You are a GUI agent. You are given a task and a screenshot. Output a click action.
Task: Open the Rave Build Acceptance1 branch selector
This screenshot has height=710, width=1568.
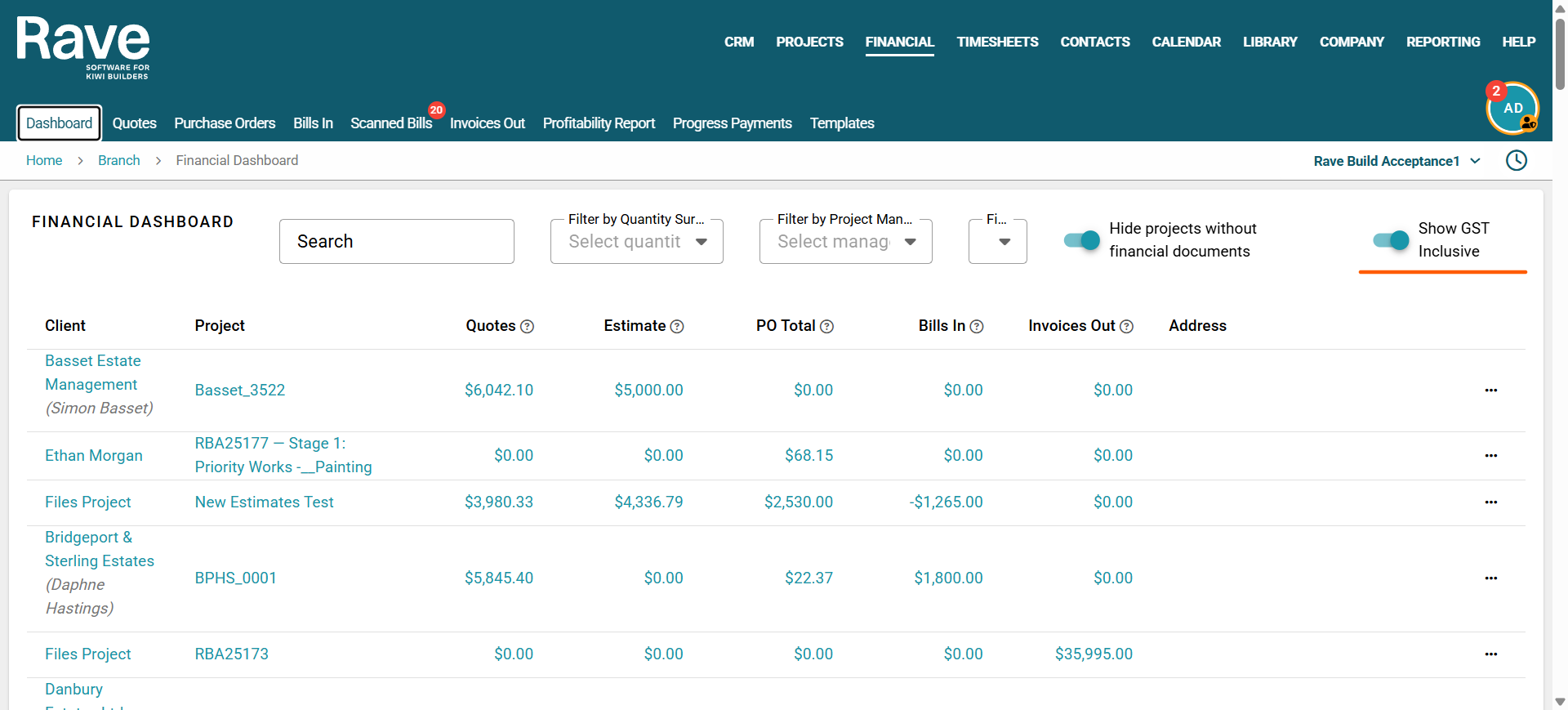pos(1396,161)
